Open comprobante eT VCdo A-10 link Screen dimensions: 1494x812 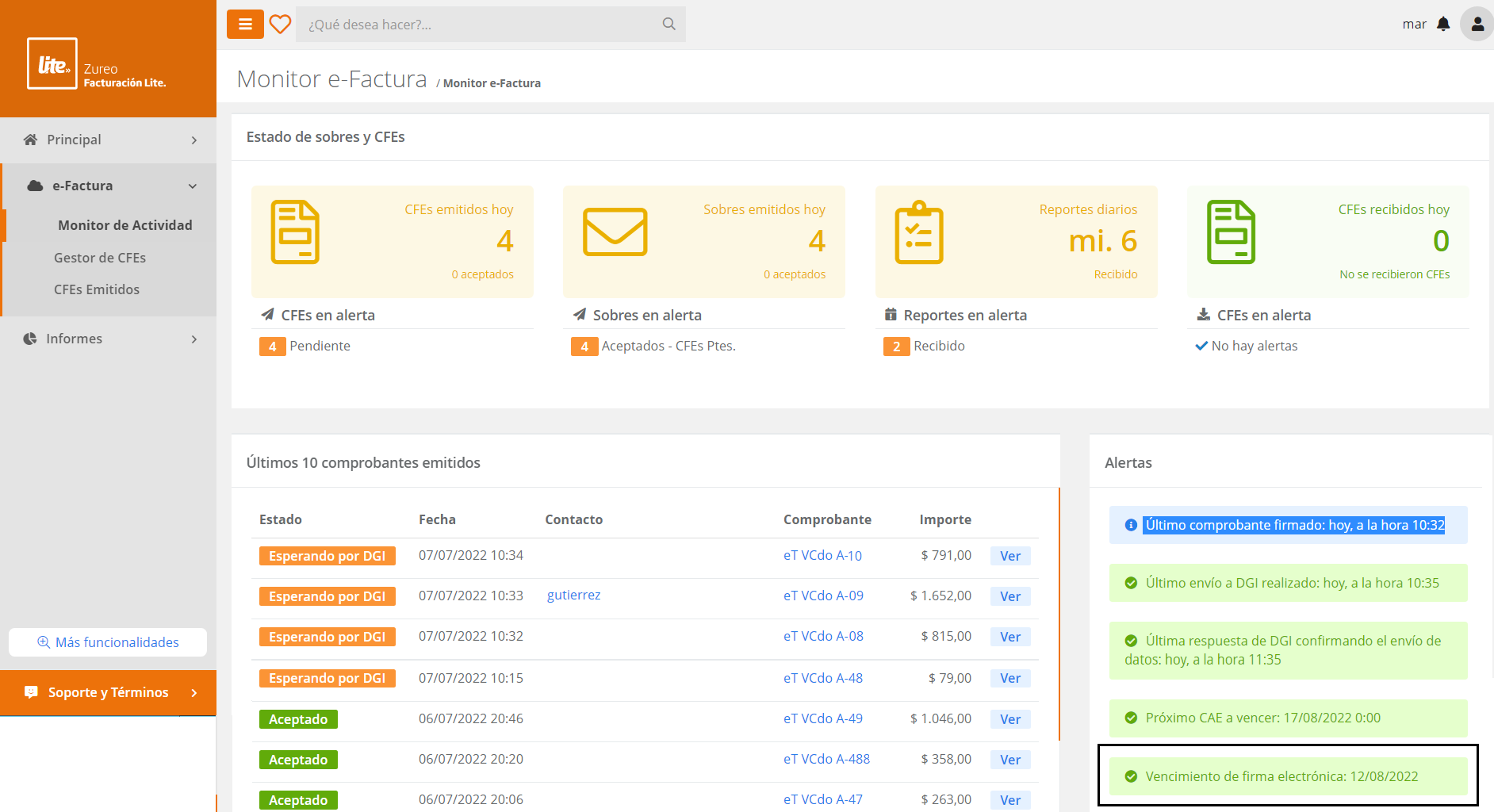(x=822, y=556)
